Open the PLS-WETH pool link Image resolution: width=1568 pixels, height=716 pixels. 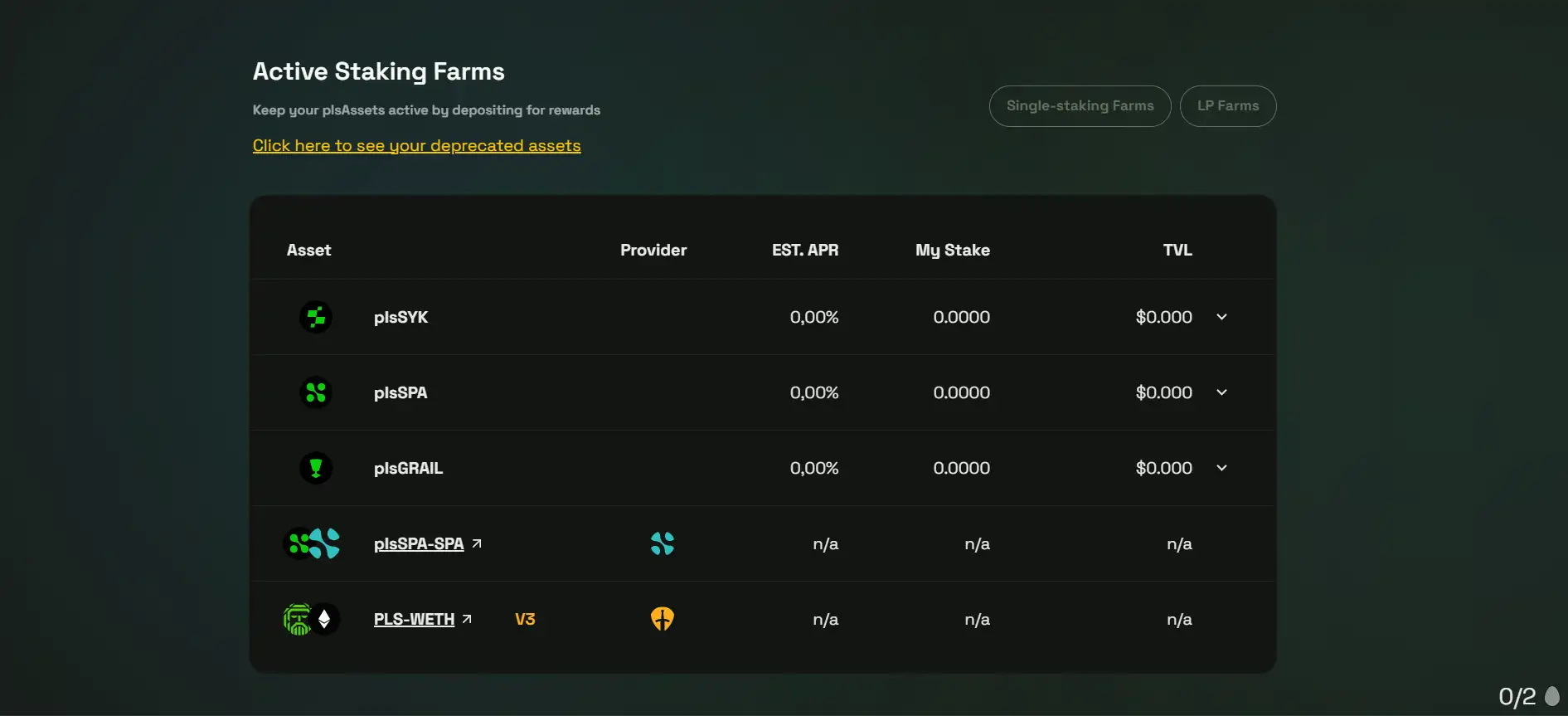coord(414,620)
